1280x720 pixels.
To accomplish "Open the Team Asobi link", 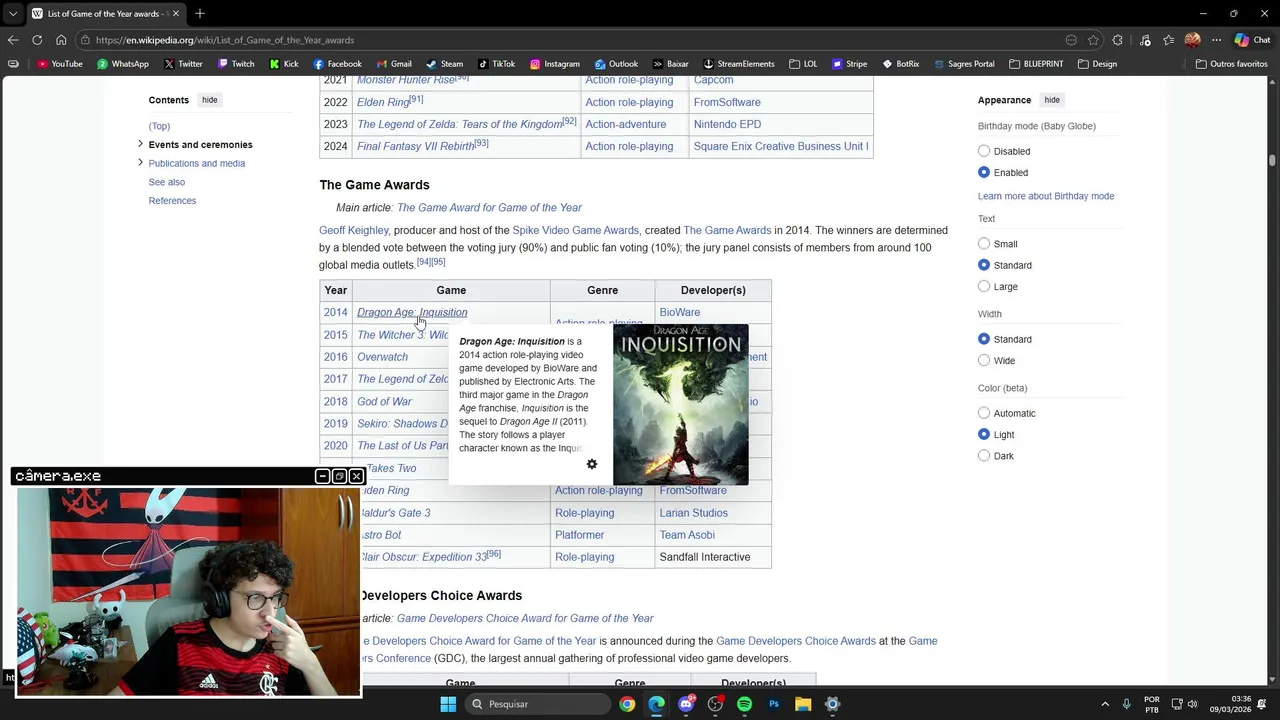I will pos(687,535).
